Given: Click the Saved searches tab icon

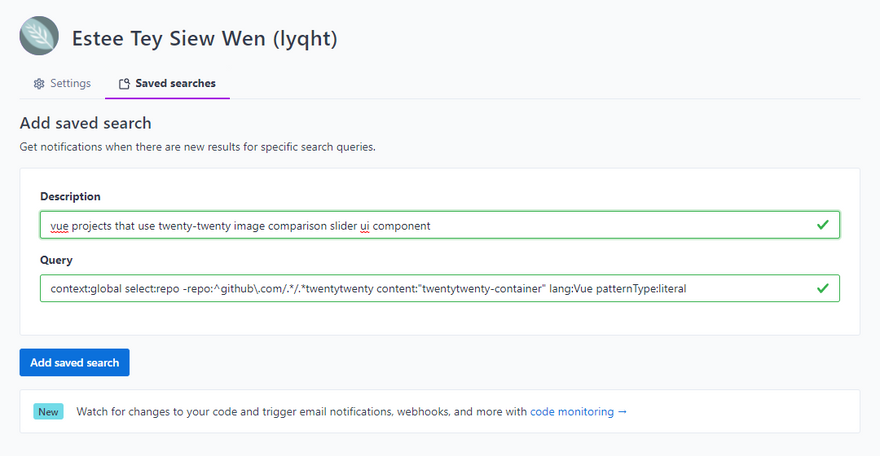Looking at the screenshot, I should click(x=124, y=84).
